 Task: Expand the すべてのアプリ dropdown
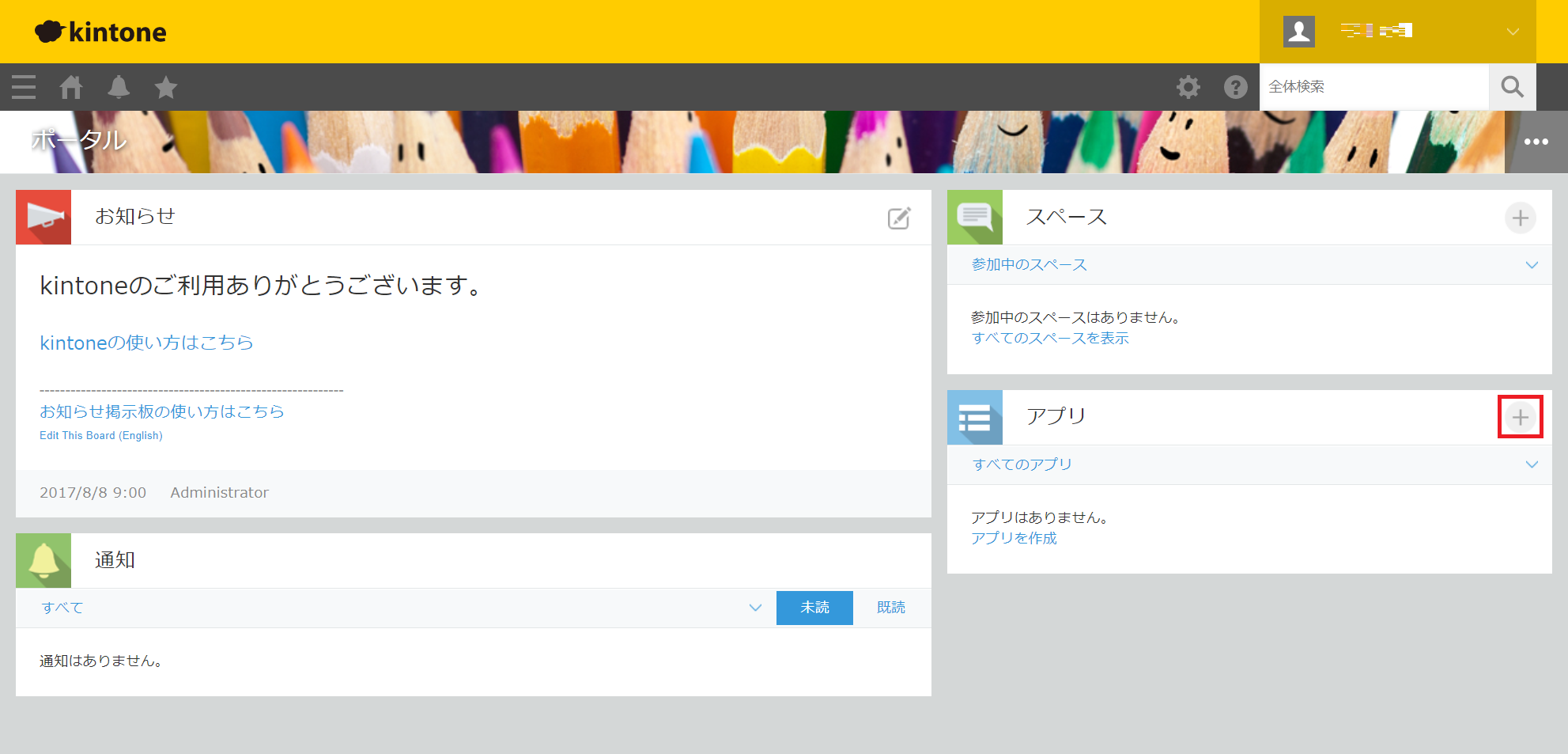pyautogui.click(x=1531, y=464)
